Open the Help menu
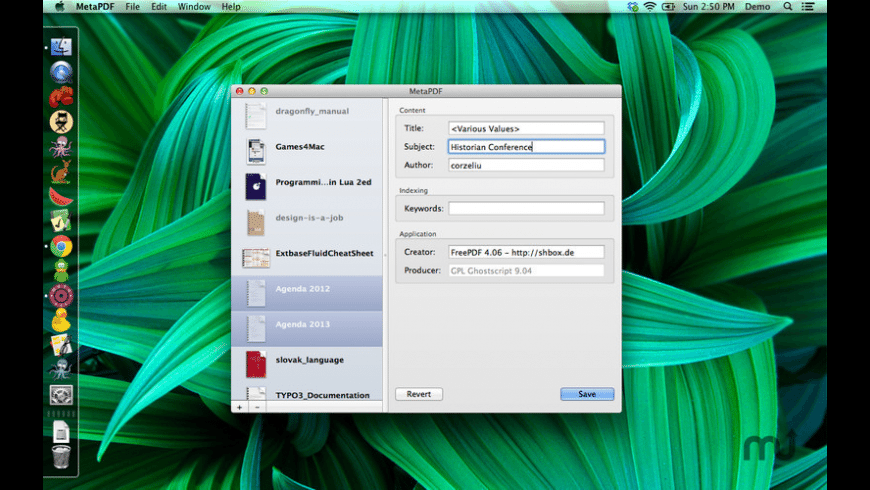The height and width of the screenshot is (490, 870). pos(231,7)
